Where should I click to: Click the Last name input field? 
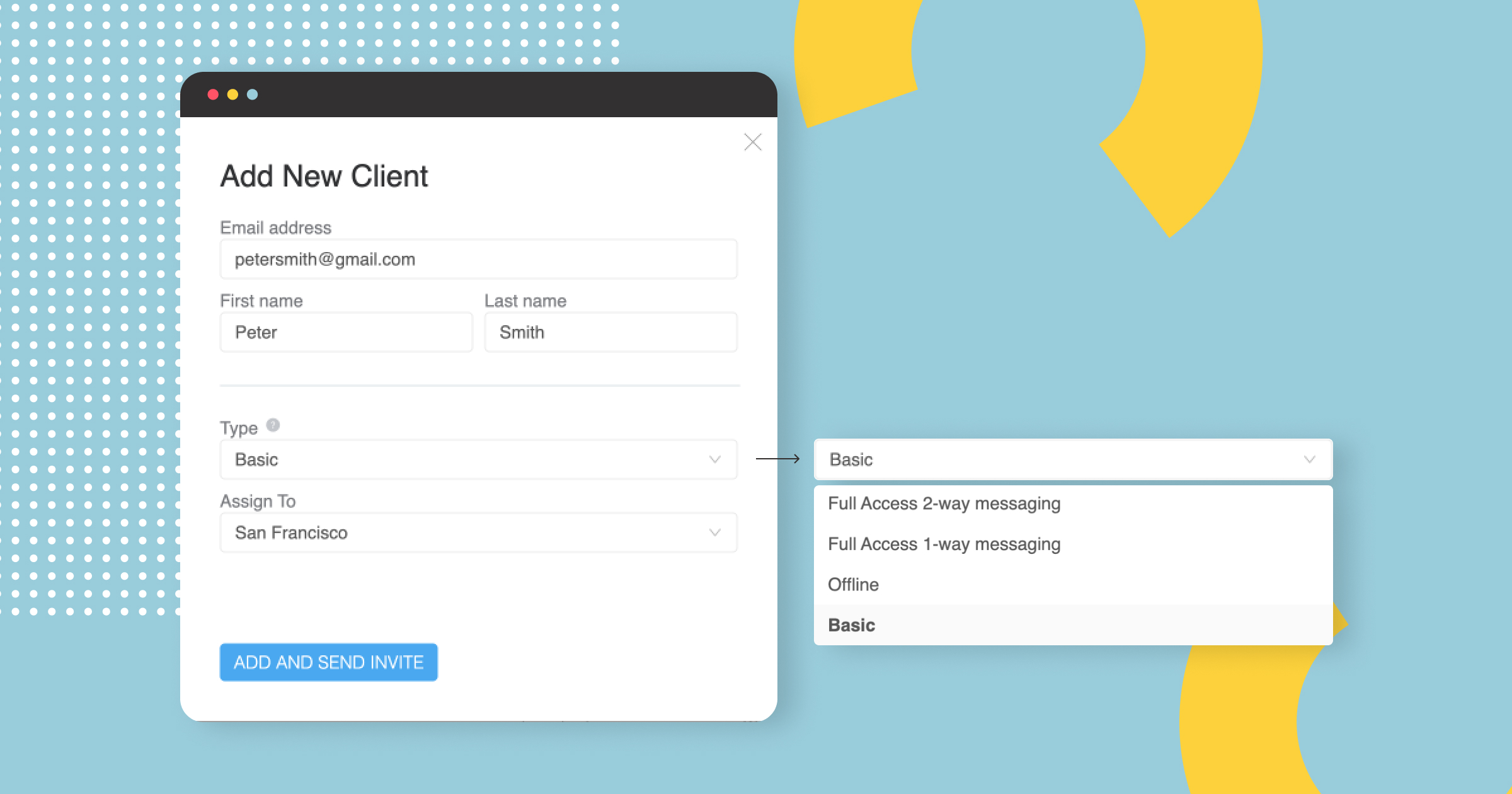pos(610,332)
